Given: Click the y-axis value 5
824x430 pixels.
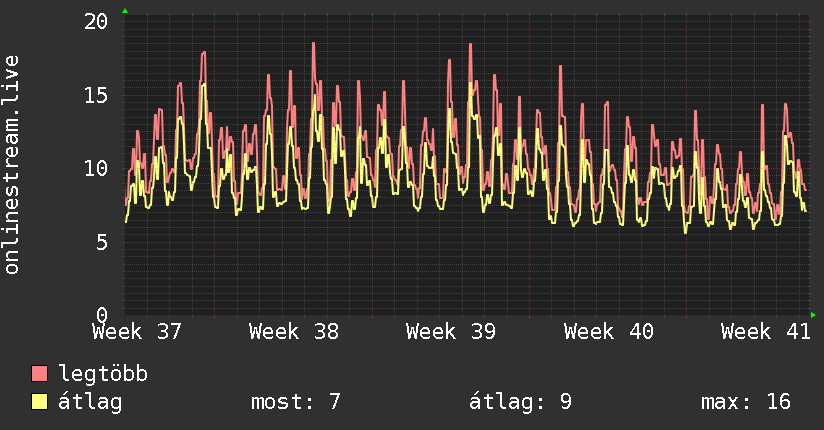Looking at the screenshot, I should 102,242.
